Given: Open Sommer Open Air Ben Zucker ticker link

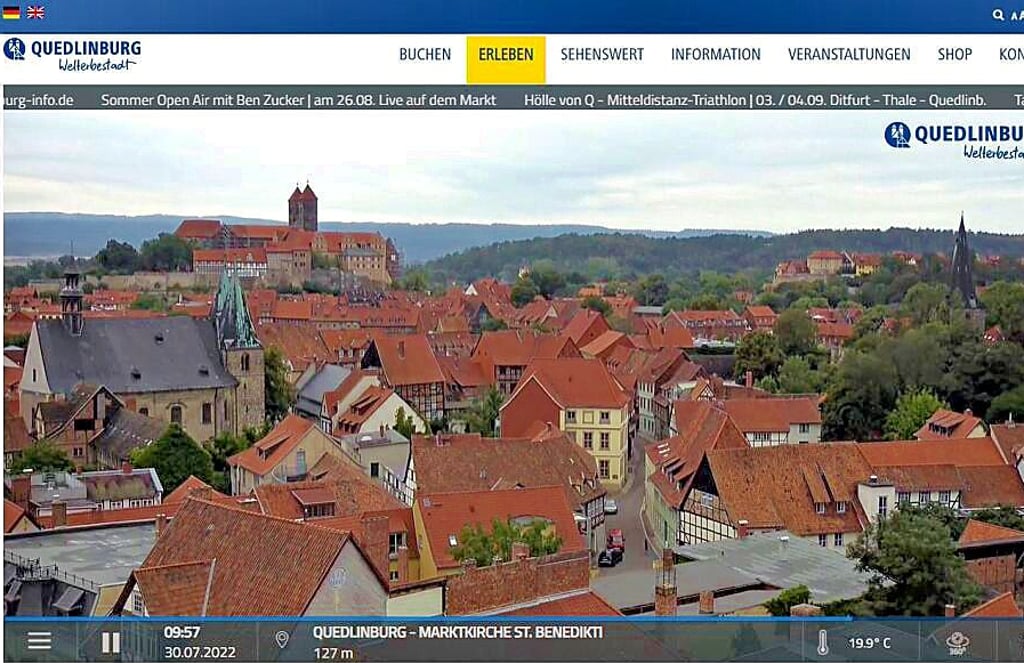Looking at the screenshot, I should click(x=298, y=100).
